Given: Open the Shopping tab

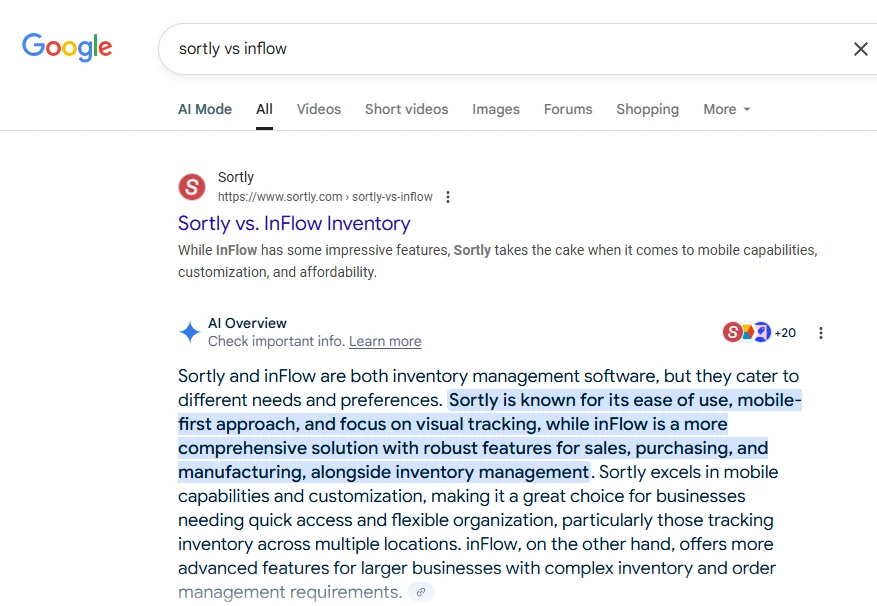Looking at the screenshot, I should [648, 109].
